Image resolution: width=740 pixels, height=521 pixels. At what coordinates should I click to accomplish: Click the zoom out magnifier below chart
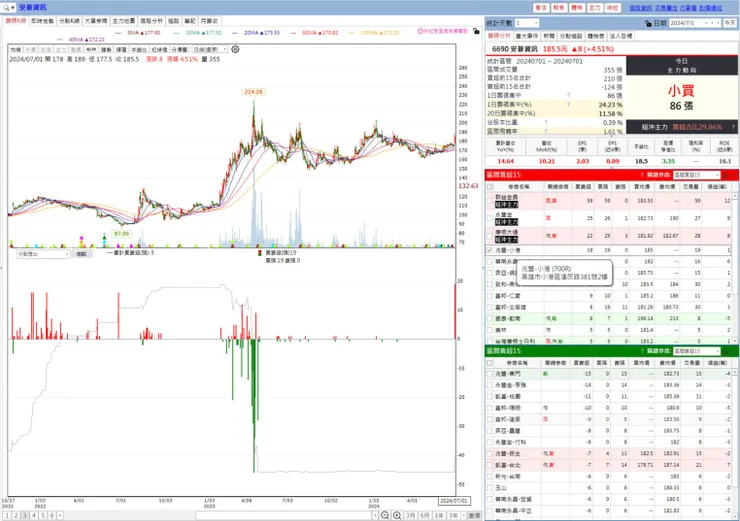pyautogui.click(x=385, y=515)
